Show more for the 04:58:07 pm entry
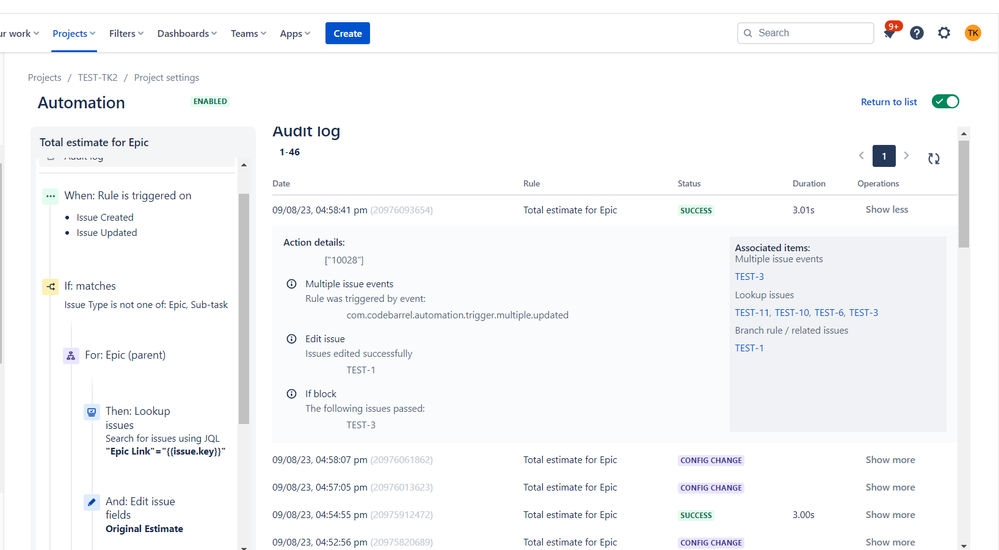 (x=890, y=460)
